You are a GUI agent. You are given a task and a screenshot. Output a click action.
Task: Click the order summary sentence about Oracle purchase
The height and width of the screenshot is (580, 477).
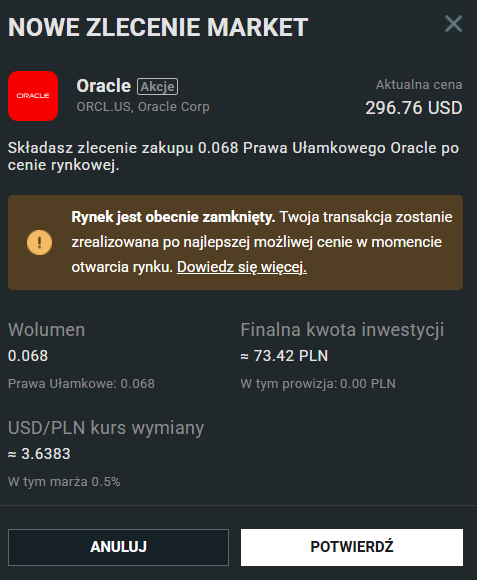(233, 156)
